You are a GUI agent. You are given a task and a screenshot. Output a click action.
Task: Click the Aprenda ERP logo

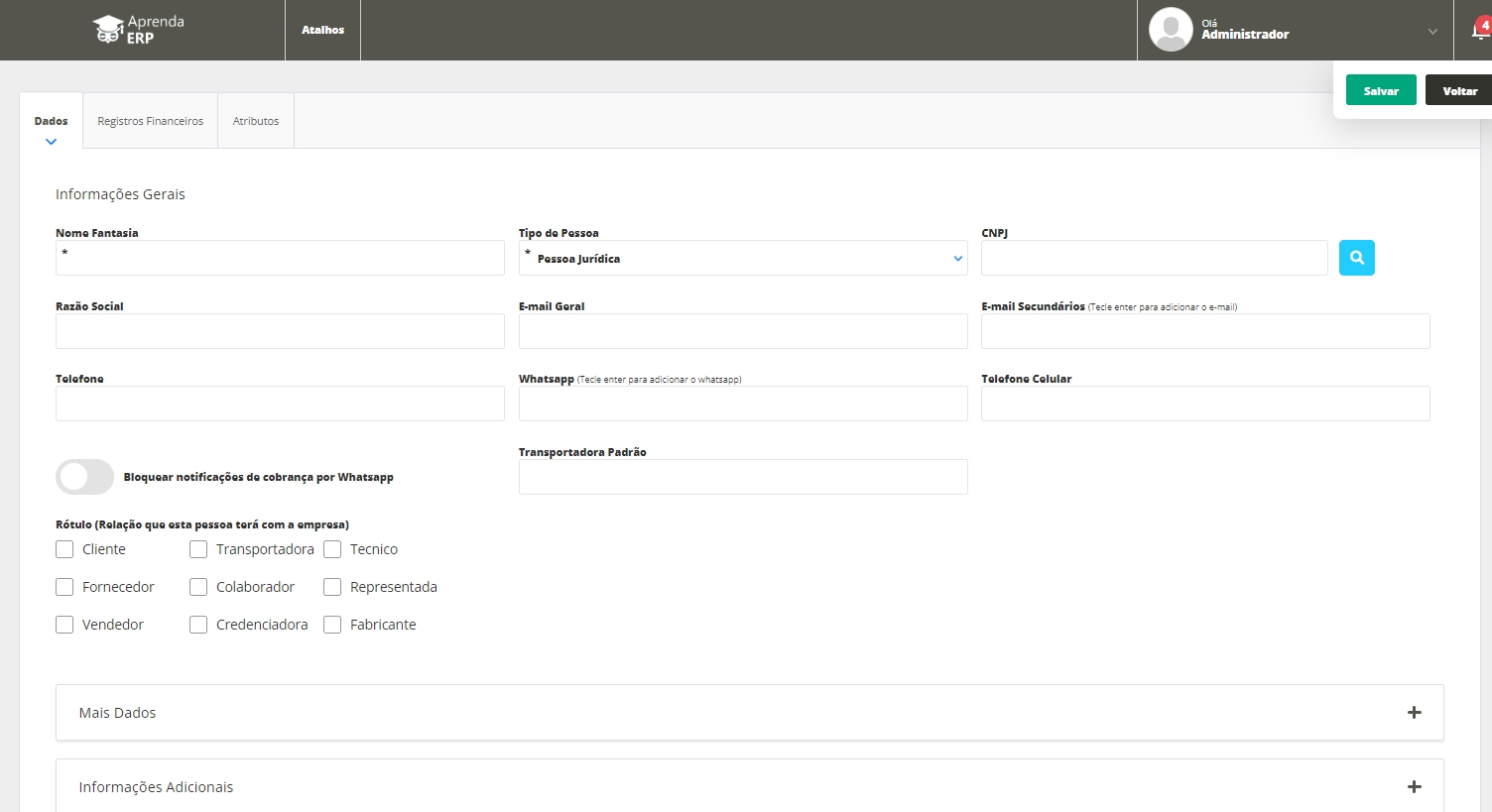pos(138,30)
